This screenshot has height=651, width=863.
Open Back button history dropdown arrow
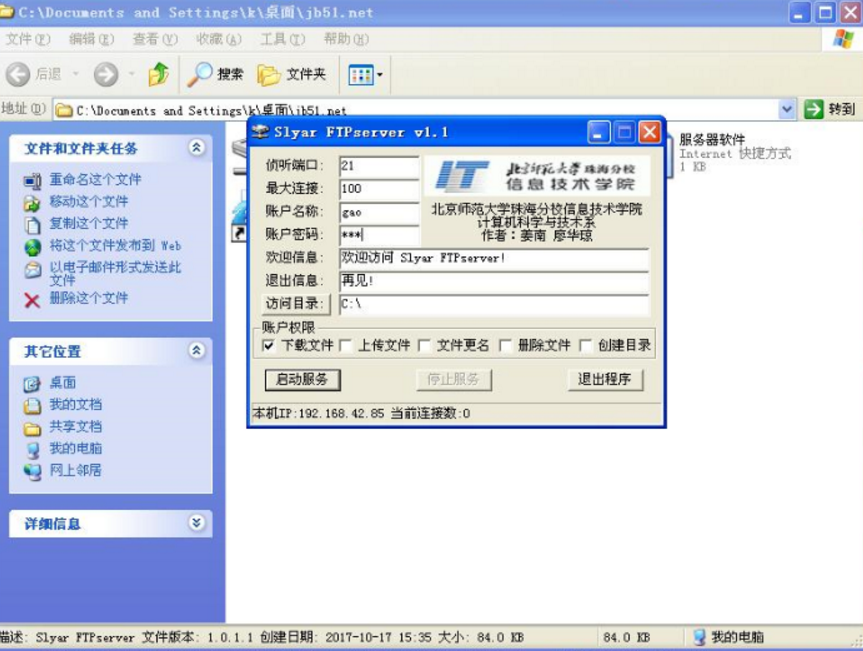75,74
